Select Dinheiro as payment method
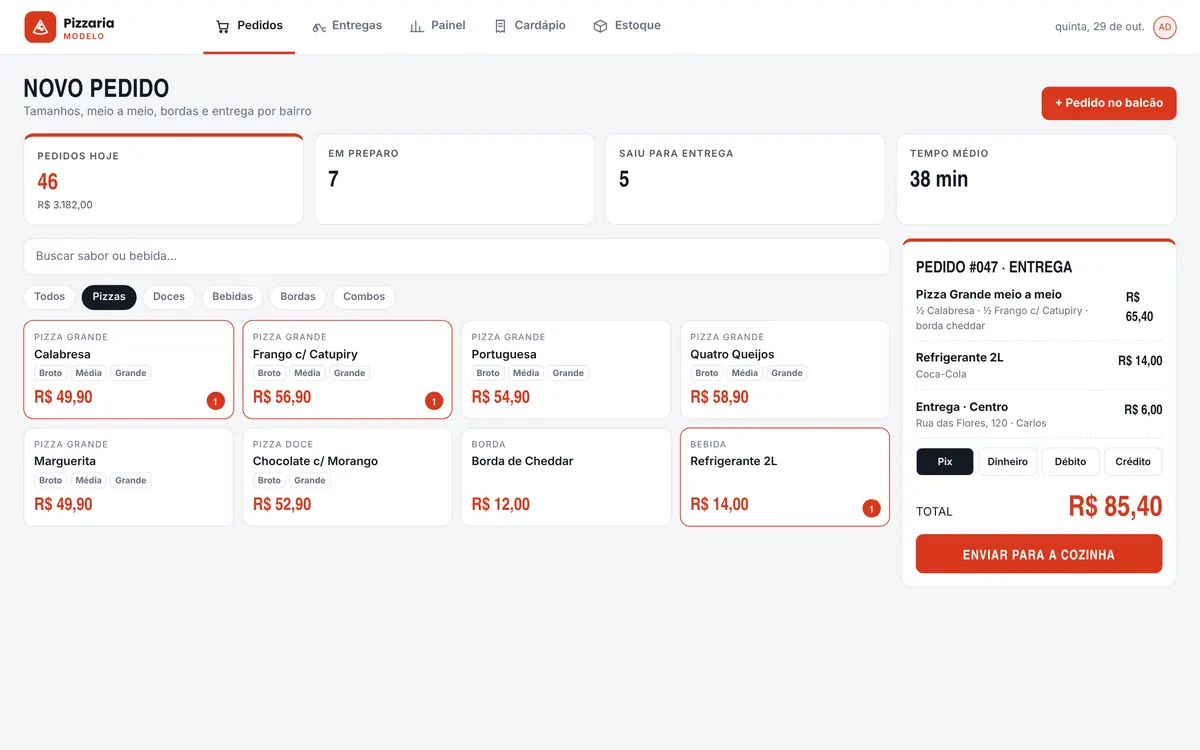Screen dimensions: 1200x750 point(1008,462)
